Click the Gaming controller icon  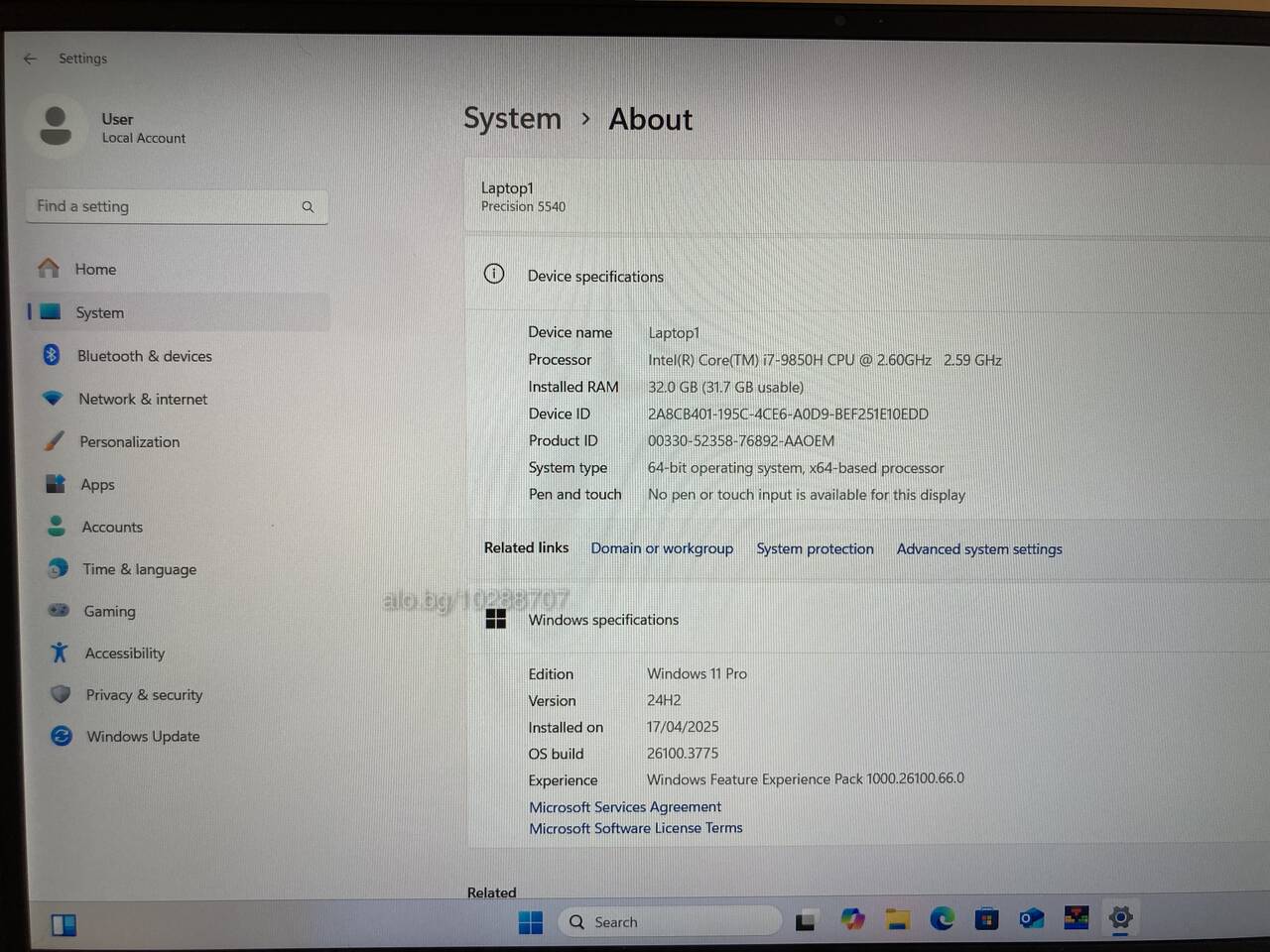pyautogui.click(x=59, y=610)
